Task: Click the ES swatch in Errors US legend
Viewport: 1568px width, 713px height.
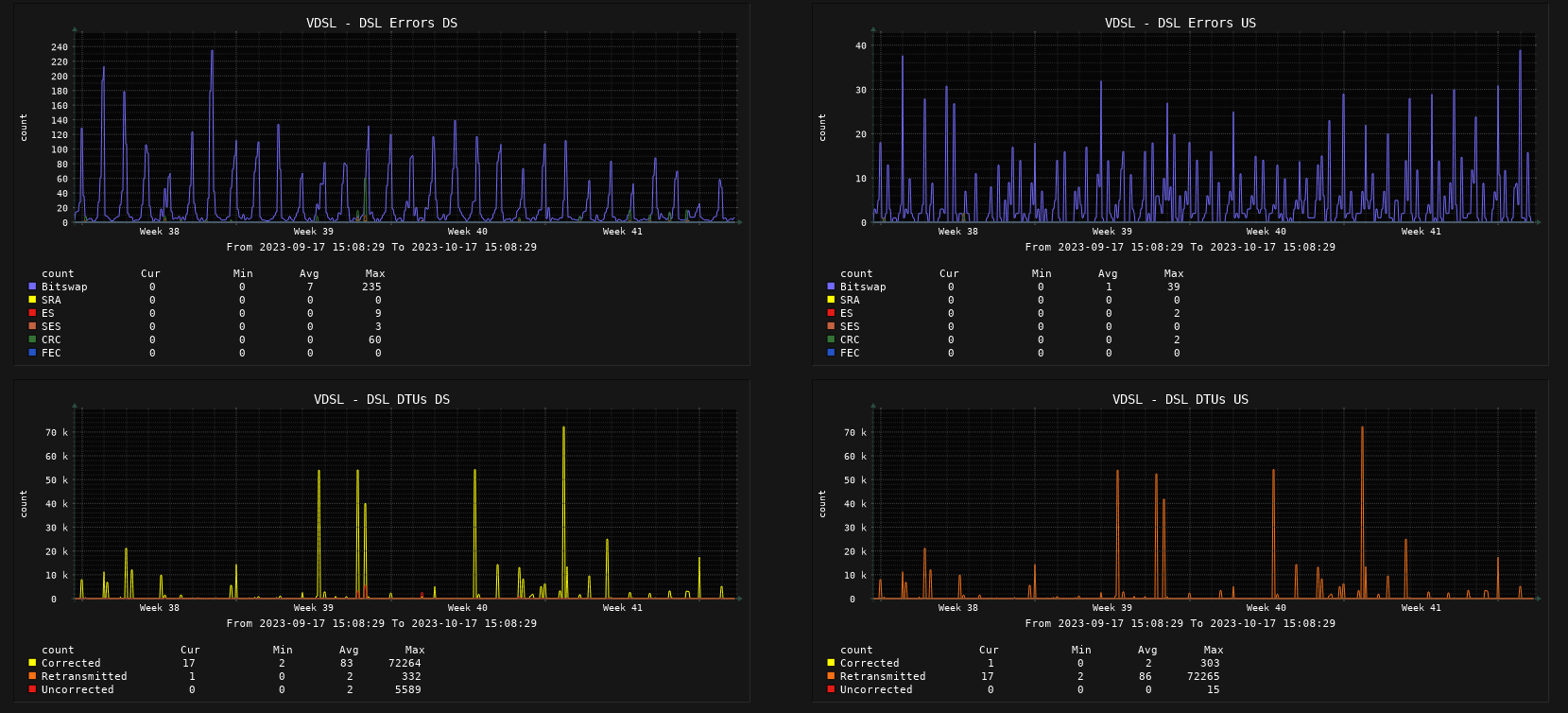Action: point(831,312)
